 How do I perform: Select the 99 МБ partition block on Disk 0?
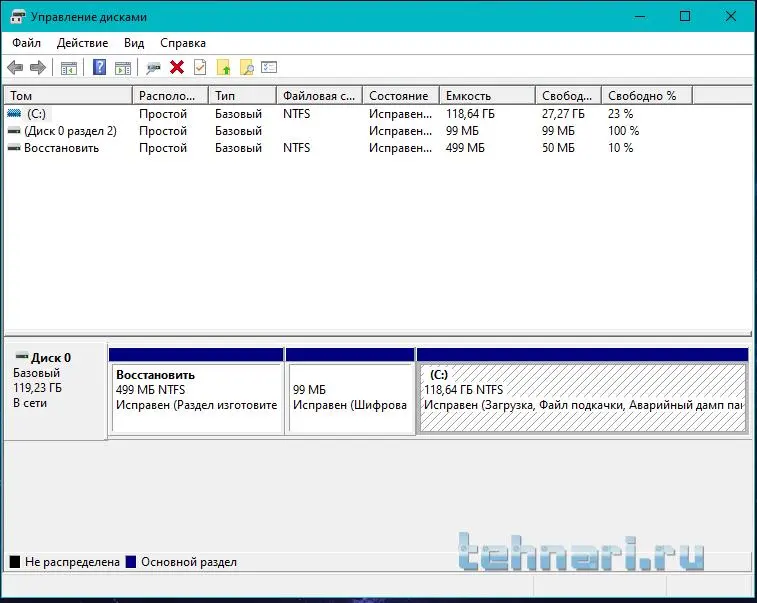point(350,397)
